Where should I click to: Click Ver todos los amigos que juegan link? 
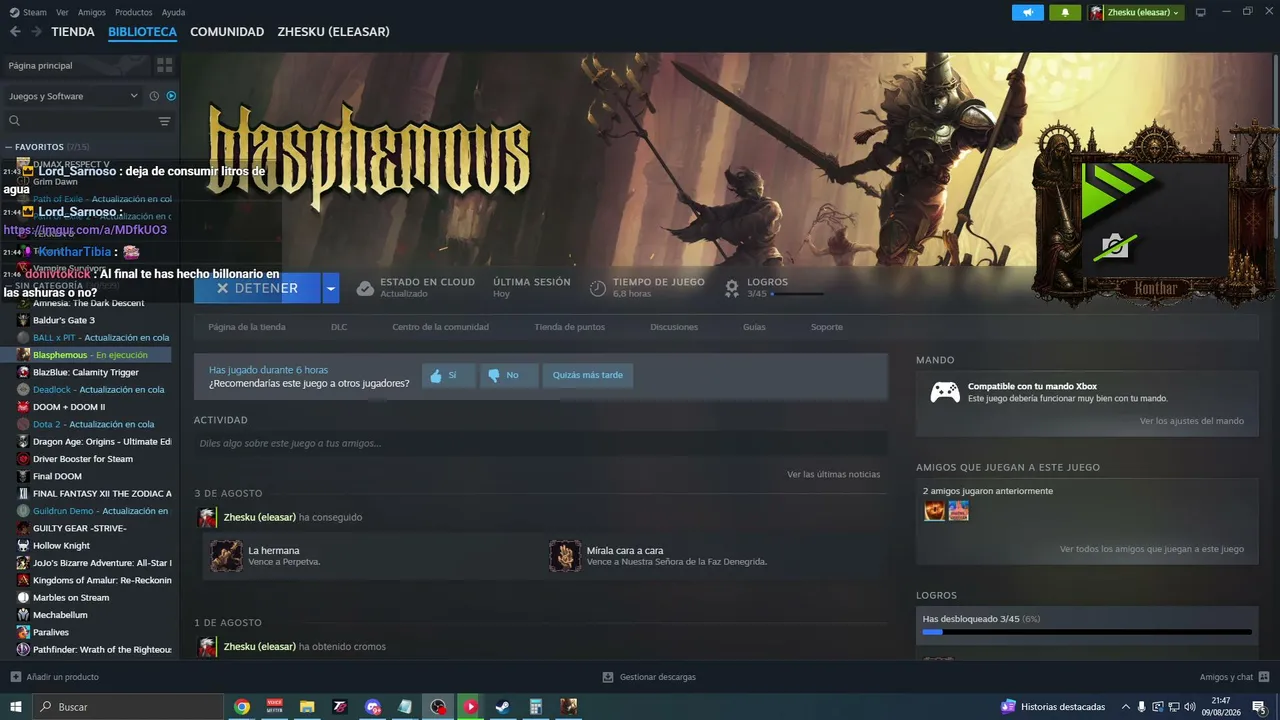pyautogui.click(x=1152, y=549)
